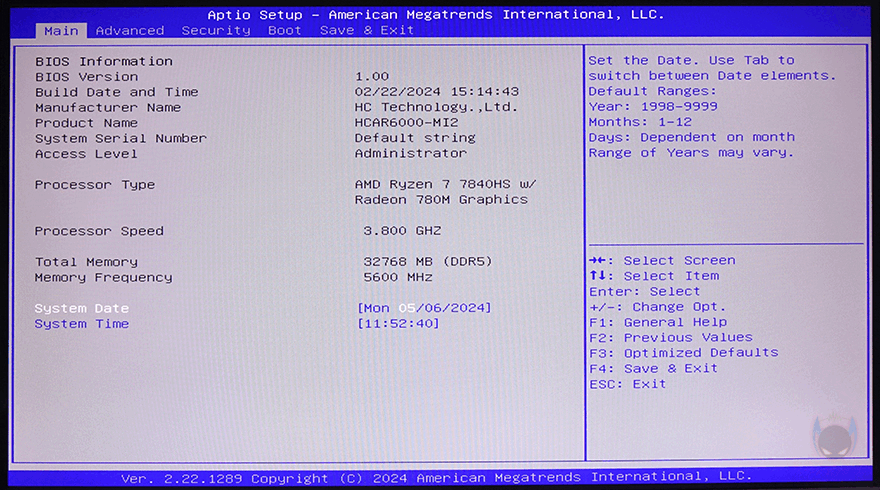Click the Administrator access level value
The width and height of the screenshot is (880, 490).
click(x=410, y=153)
